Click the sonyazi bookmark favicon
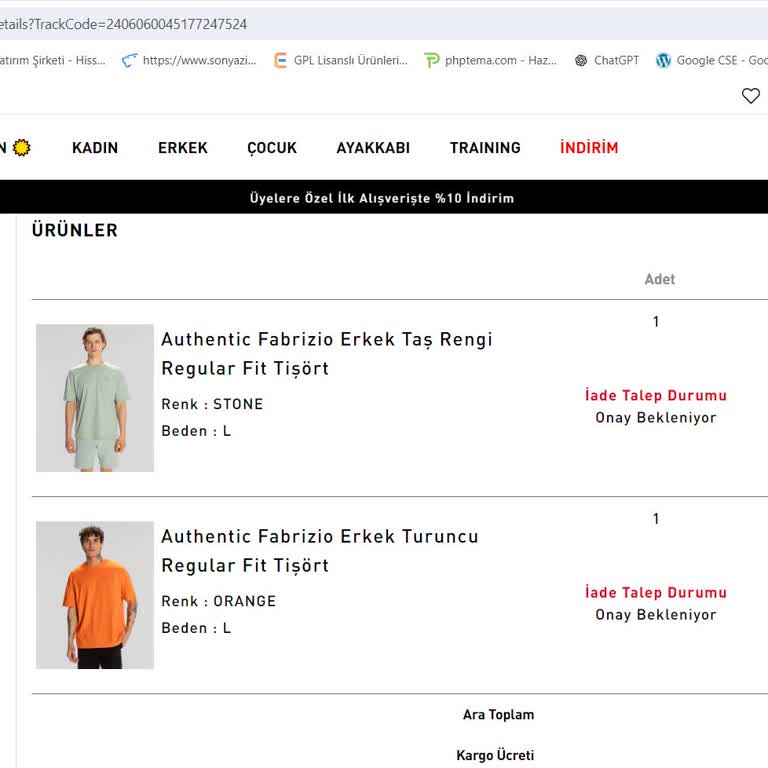The image size is (768, 768). (x=129, y=60)
